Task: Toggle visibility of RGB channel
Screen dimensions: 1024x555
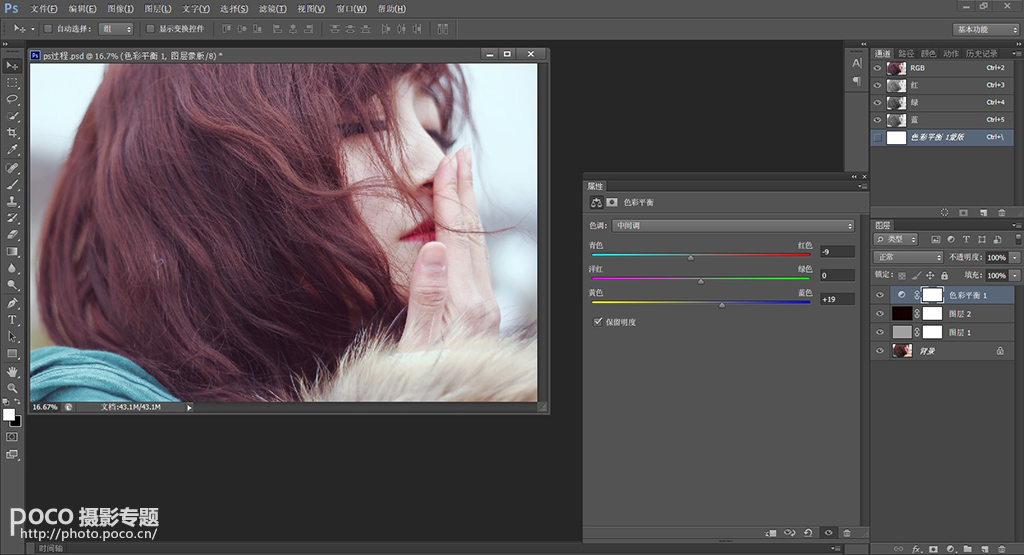Action: pyautogui.click(x=878, y=68)
